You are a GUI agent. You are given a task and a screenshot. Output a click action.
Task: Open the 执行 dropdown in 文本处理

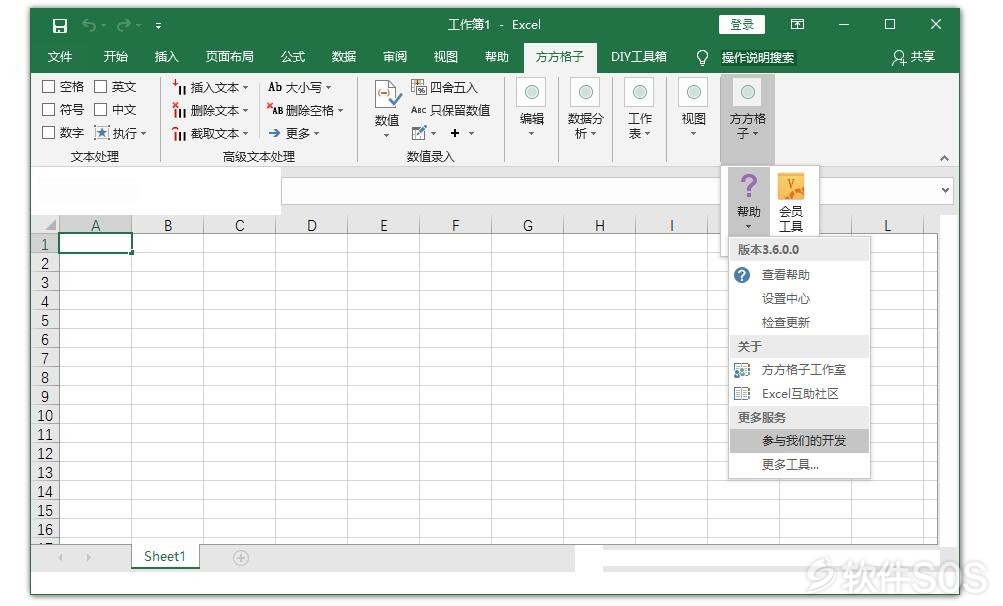click(121, 133)
